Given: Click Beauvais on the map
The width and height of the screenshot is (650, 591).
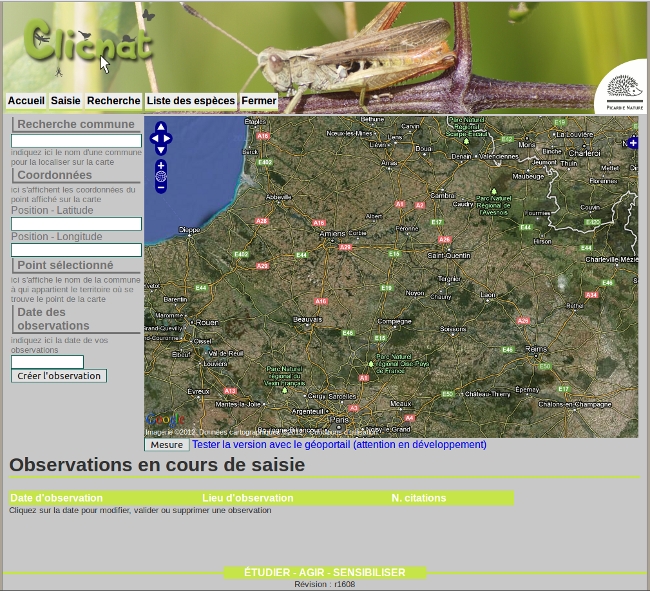Looking at the screenshot, I should [x=308, y=320].
